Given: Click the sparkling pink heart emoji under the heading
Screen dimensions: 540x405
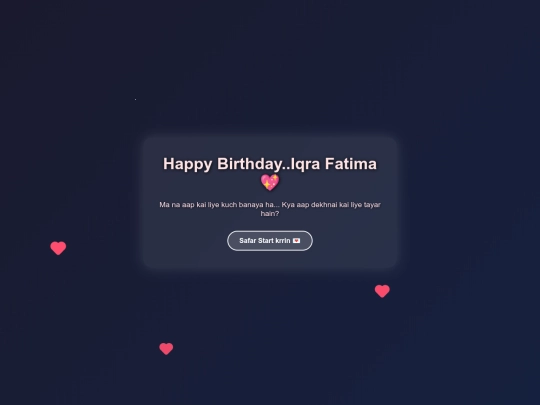Looking at the screenshot, I should (270, 182).
